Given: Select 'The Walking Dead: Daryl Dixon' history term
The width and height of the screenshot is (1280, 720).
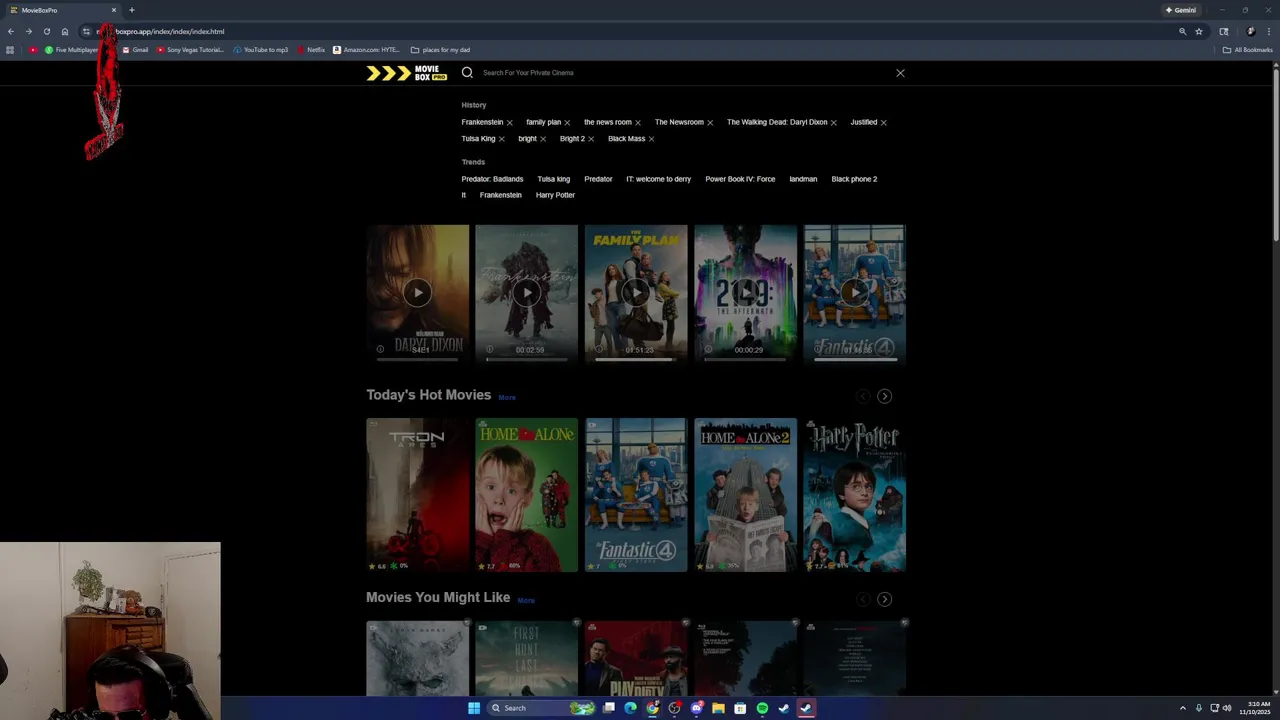Looking at the screenshot, I should 777,122.
